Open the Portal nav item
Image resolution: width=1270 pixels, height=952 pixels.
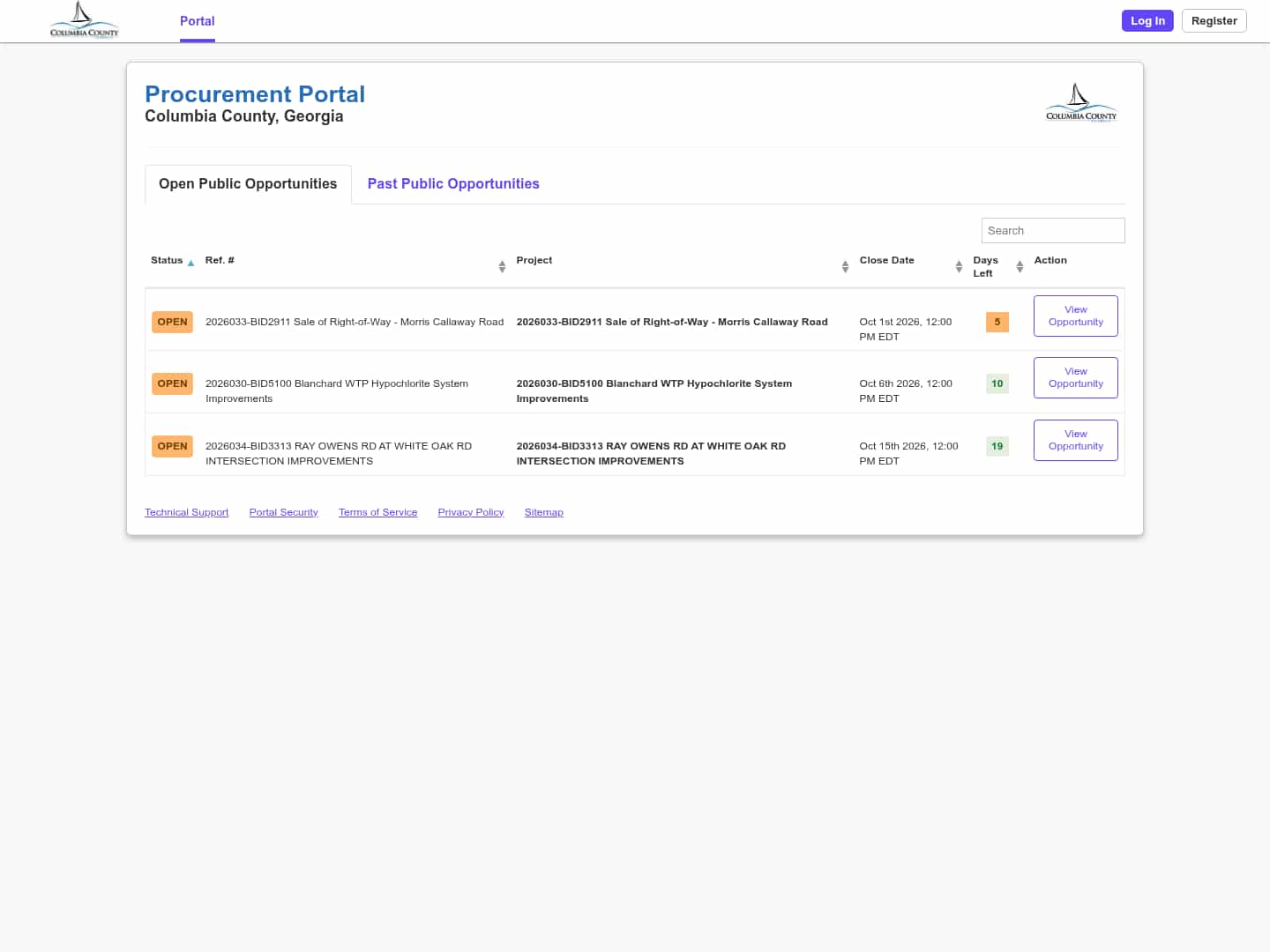pyautogui.click(x=198, y=21)
